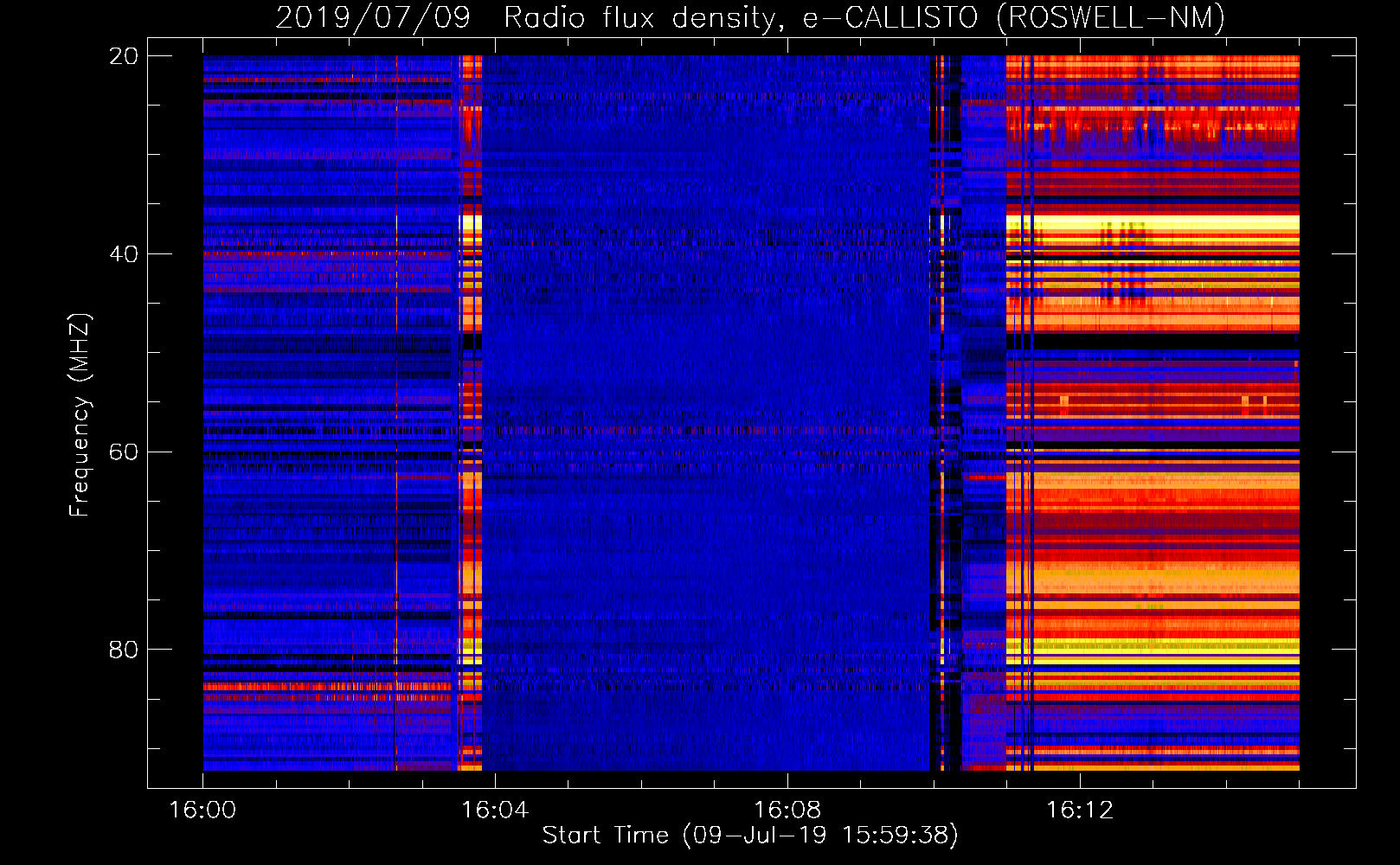This screenshot has height=865, width=1400.
Task: Click the 80 frequency tick label
Action: 123,650
